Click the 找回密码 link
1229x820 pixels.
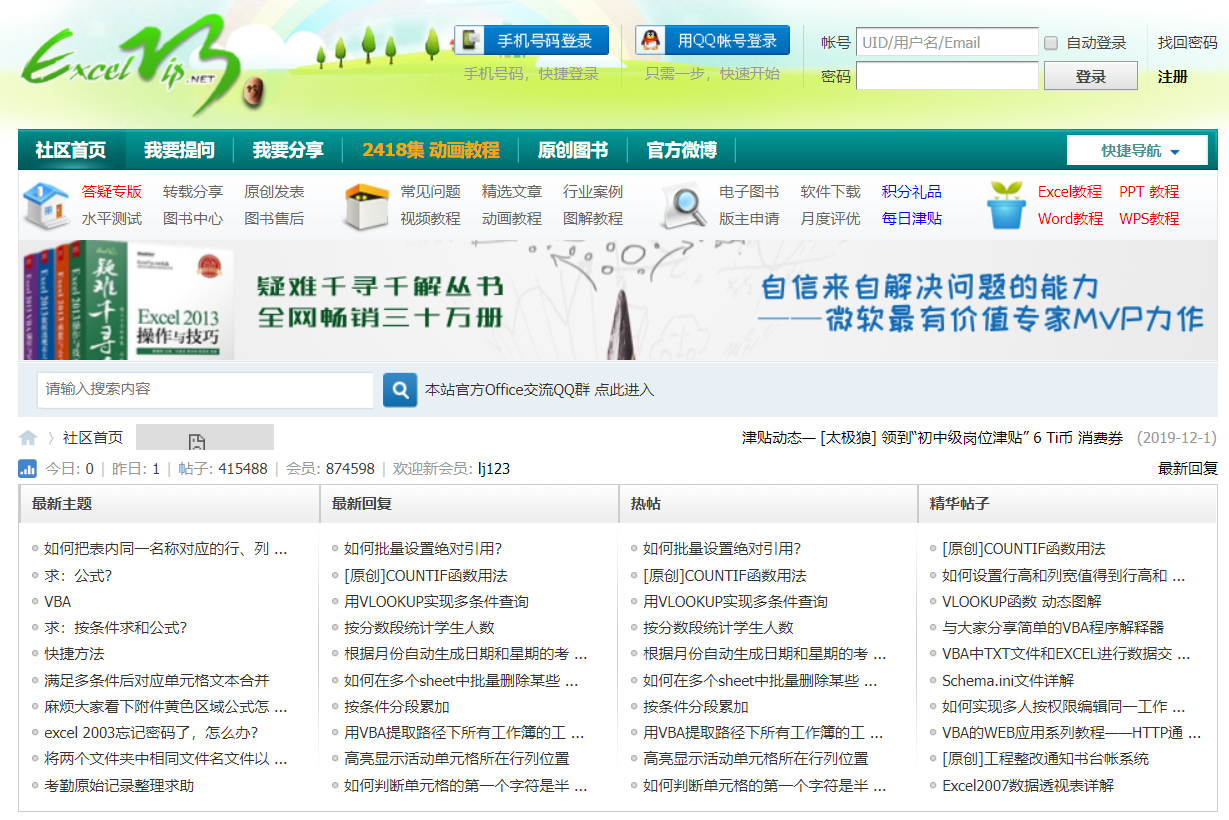pyautogui.click(x=1188, y=43)
